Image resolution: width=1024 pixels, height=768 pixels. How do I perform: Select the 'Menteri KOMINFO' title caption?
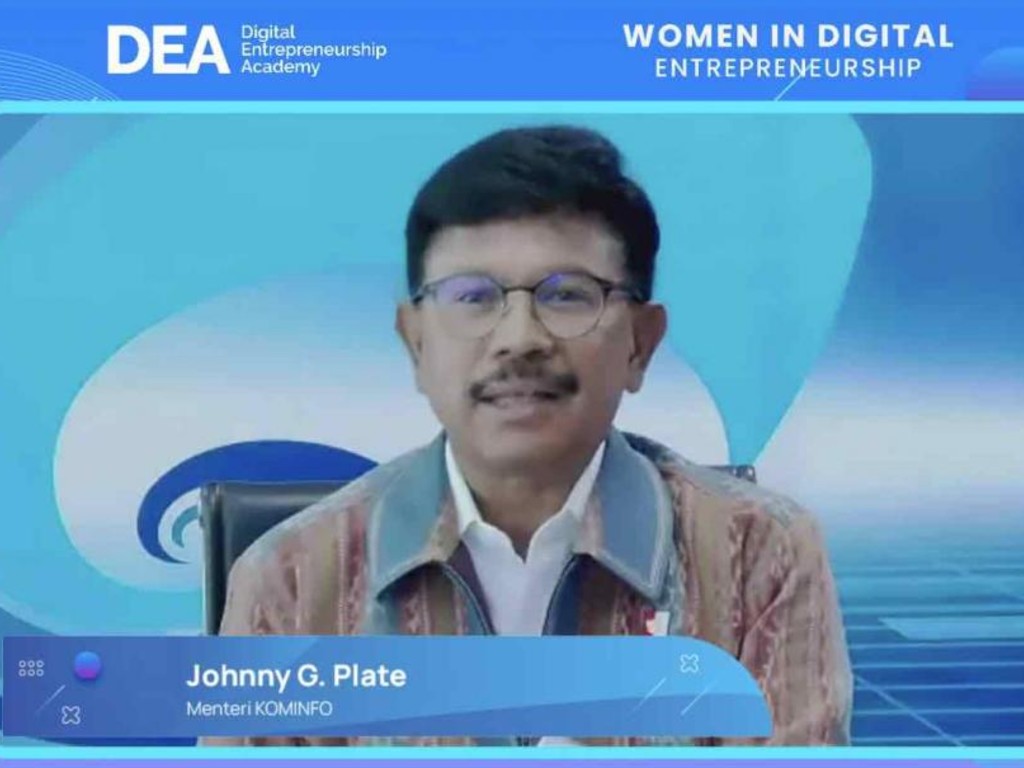(x=259, y=710)
